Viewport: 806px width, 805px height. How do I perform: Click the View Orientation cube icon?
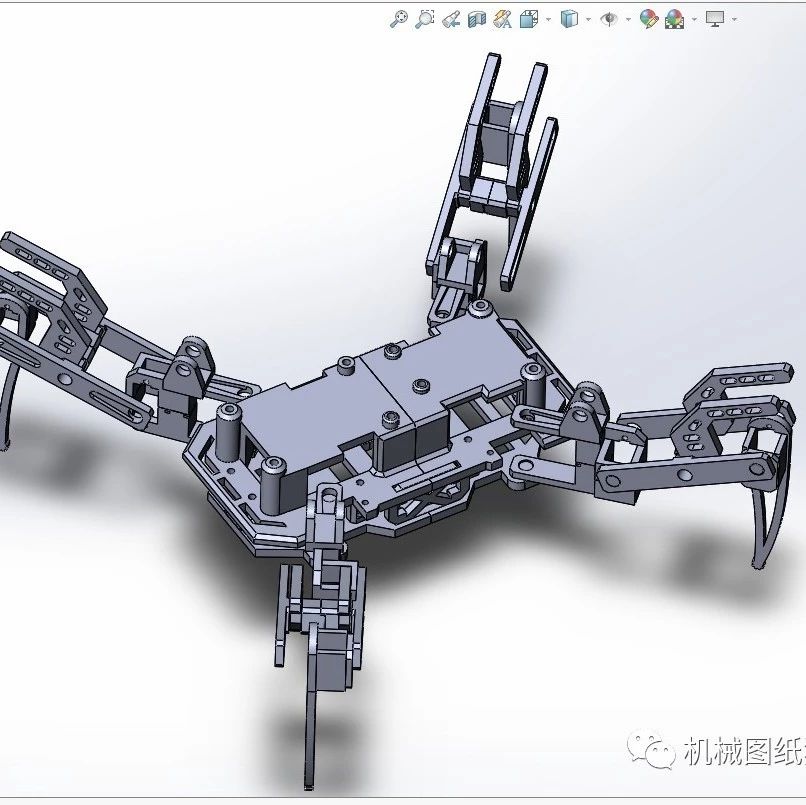tap(528, 19)
